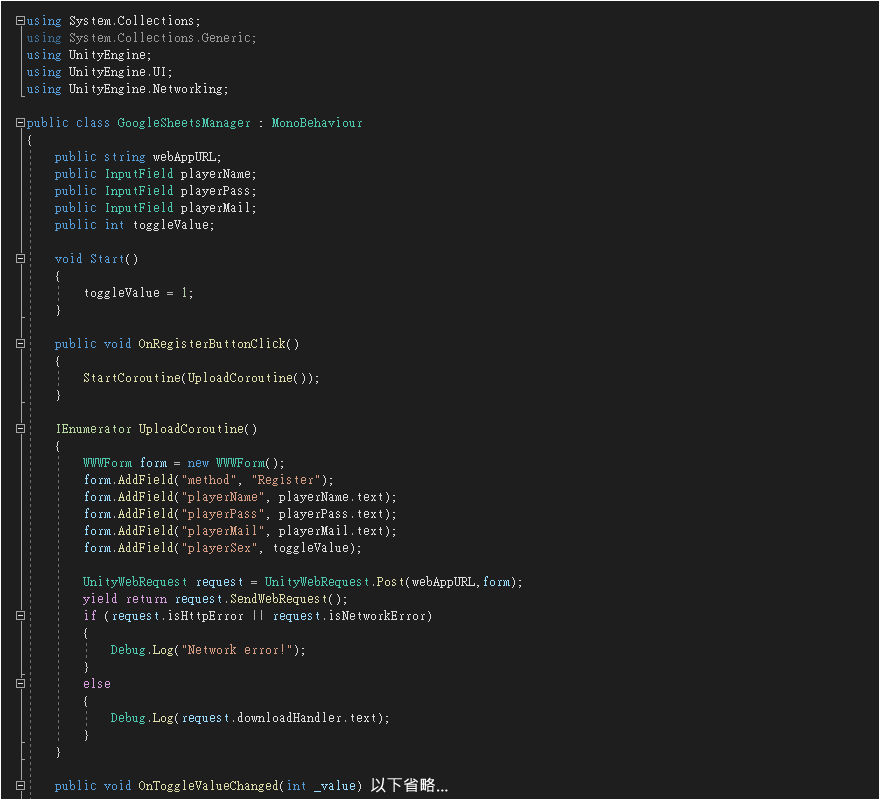The image size is (880, 800).
Task: Click the IEnumerator return type
Action: 93,429
